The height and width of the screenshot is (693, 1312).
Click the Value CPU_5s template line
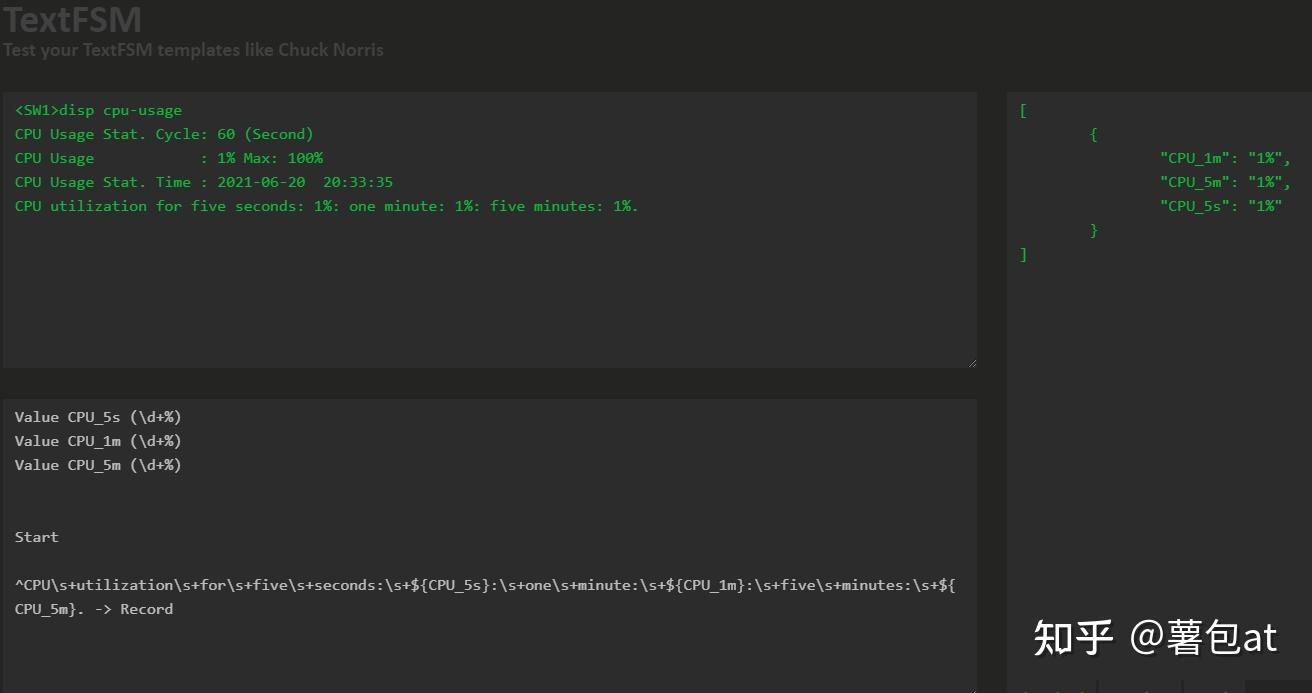pos(98,417)
